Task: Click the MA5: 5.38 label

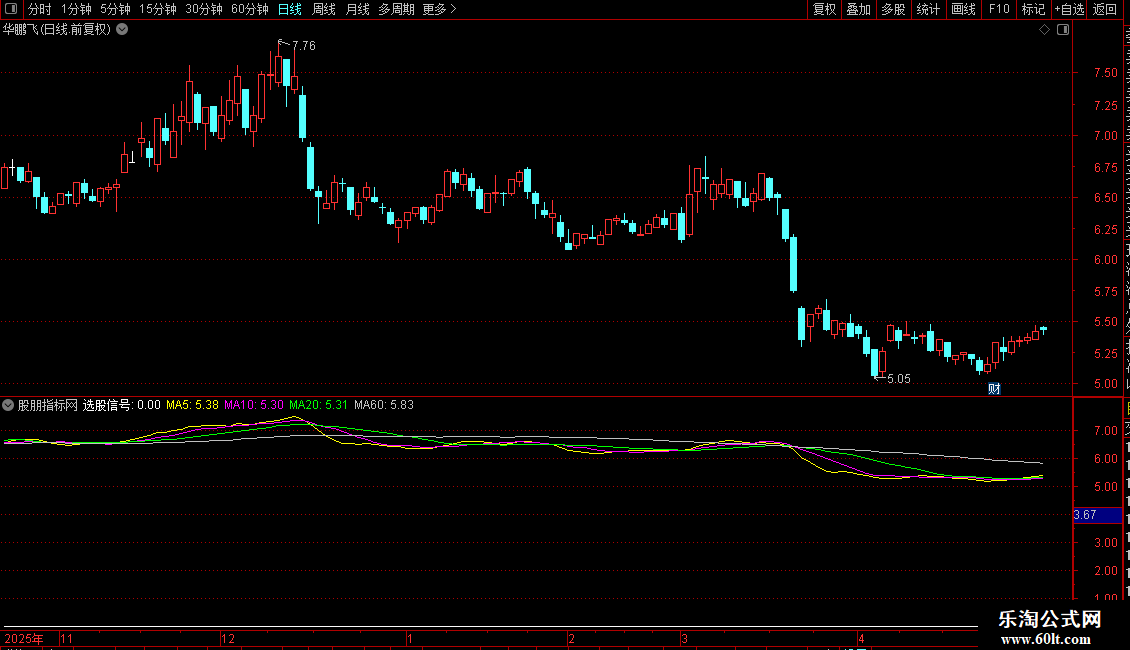Action: pos(192,405)
